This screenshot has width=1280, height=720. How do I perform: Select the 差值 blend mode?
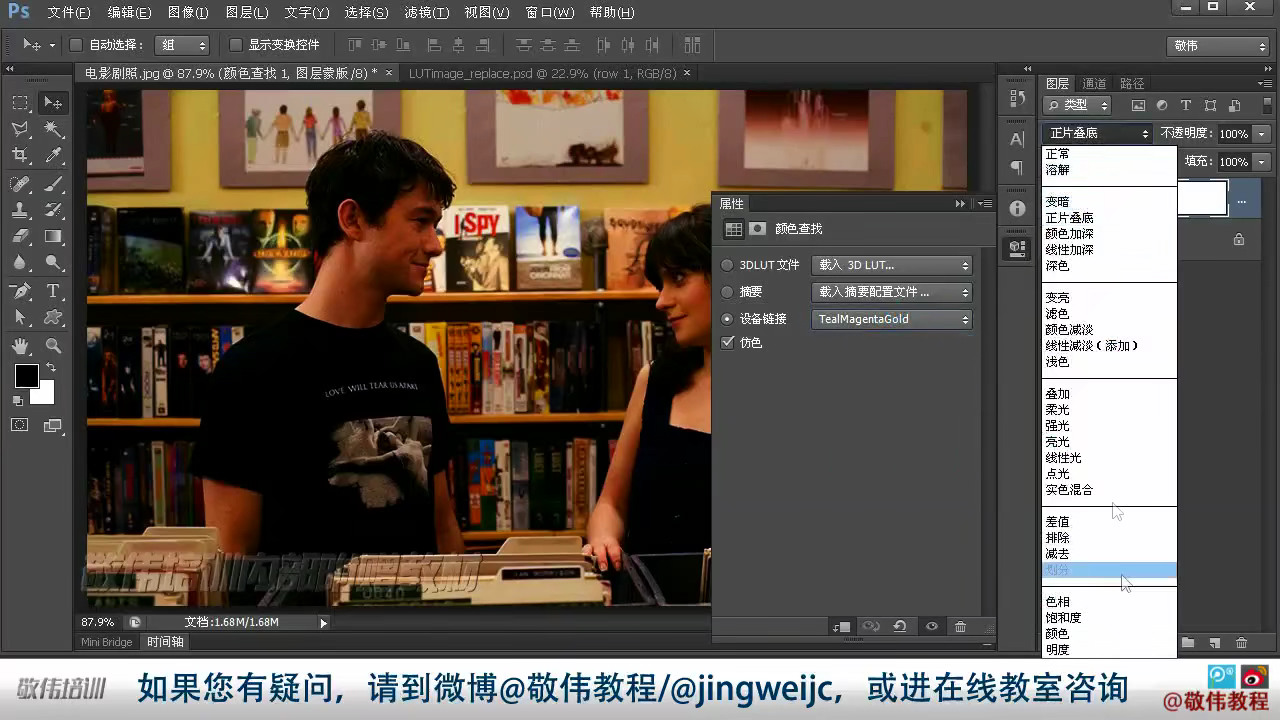(1058, 522)
